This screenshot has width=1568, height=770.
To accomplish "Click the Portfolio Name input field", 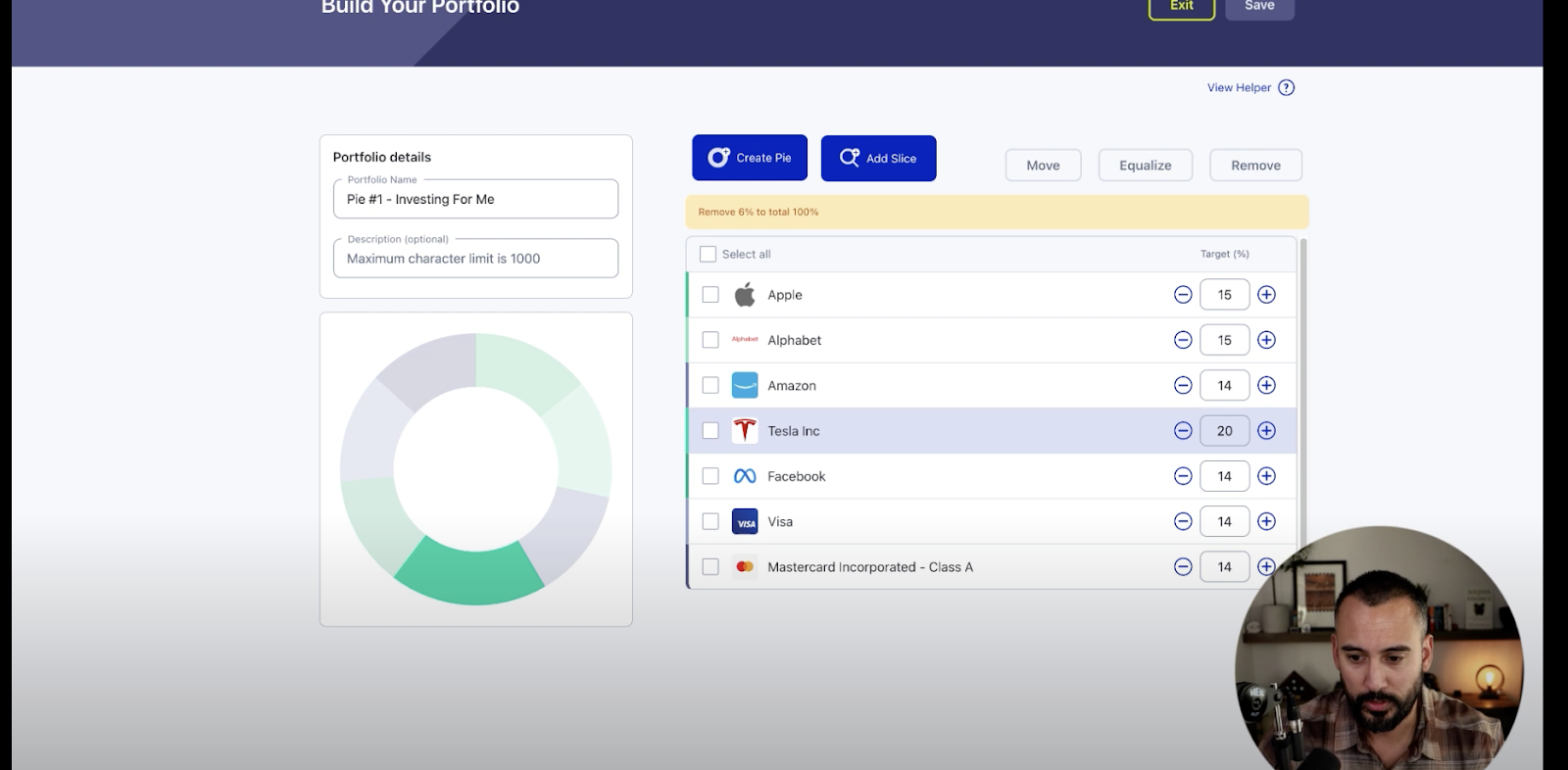I will 475,199.
